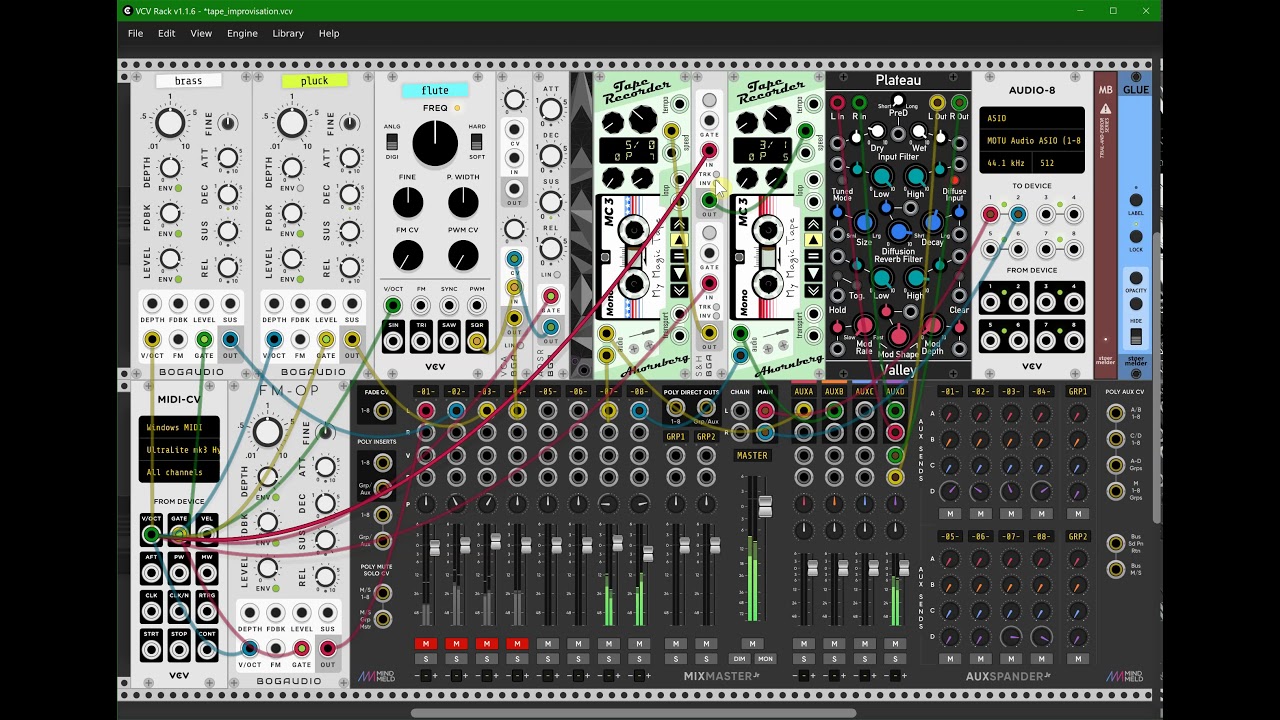The width and height of the screenshot is (1280, 720).
Task: Click the SQR output jack on flute VCO
Action: (x=477, y=342)
